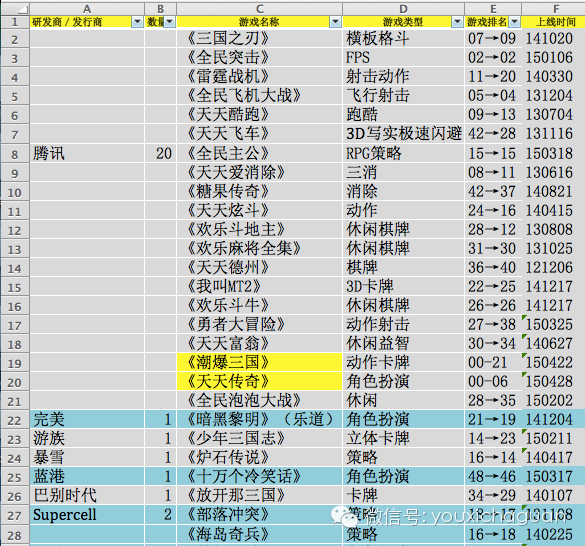The image size is (585, 546).
Task: Select game type cell 3D写实极速闪避
Action: click(x=403, y=134)
